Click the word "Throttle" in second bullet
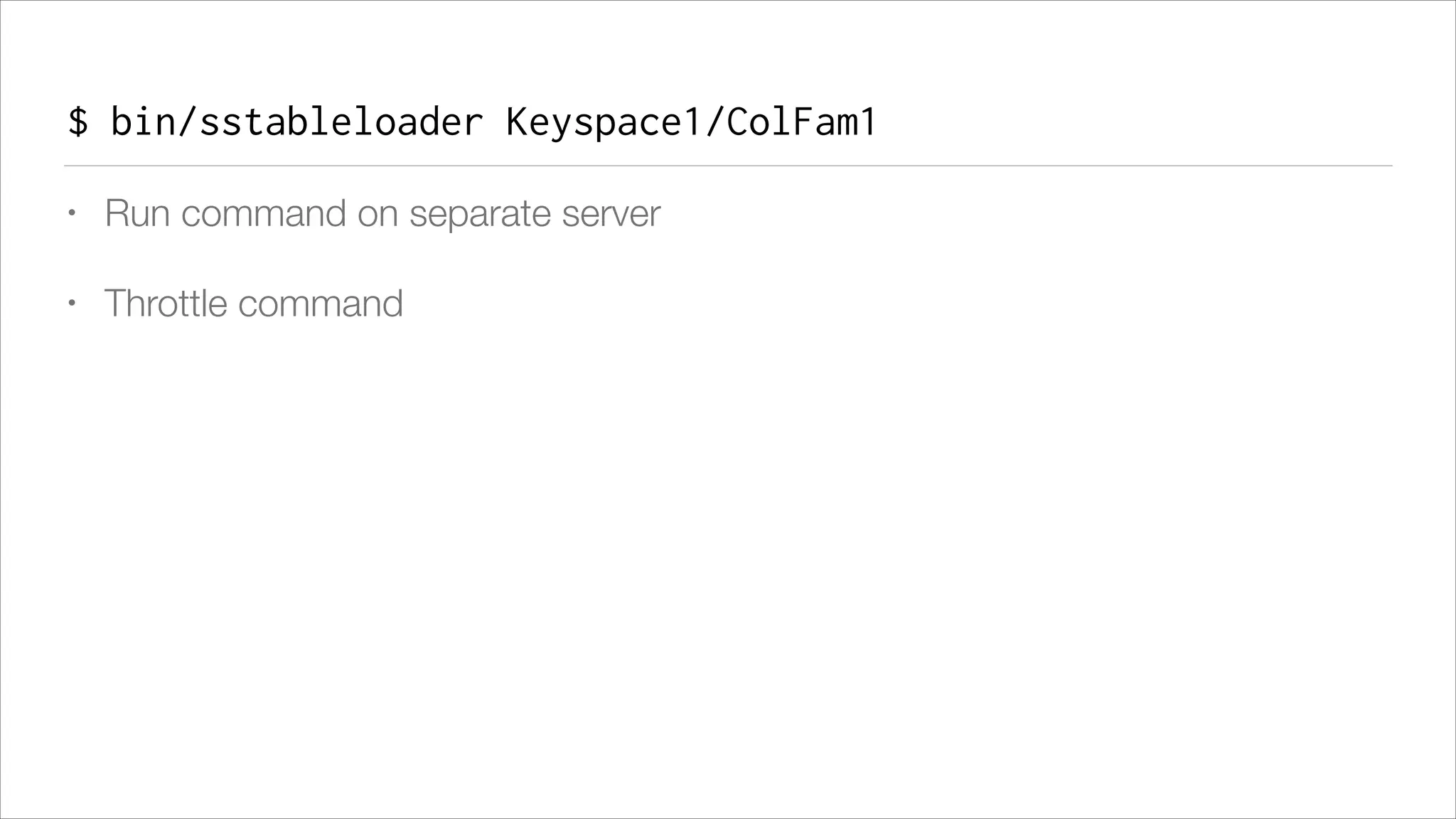The width and height of the screenshot is (1456, 819). 165,304
